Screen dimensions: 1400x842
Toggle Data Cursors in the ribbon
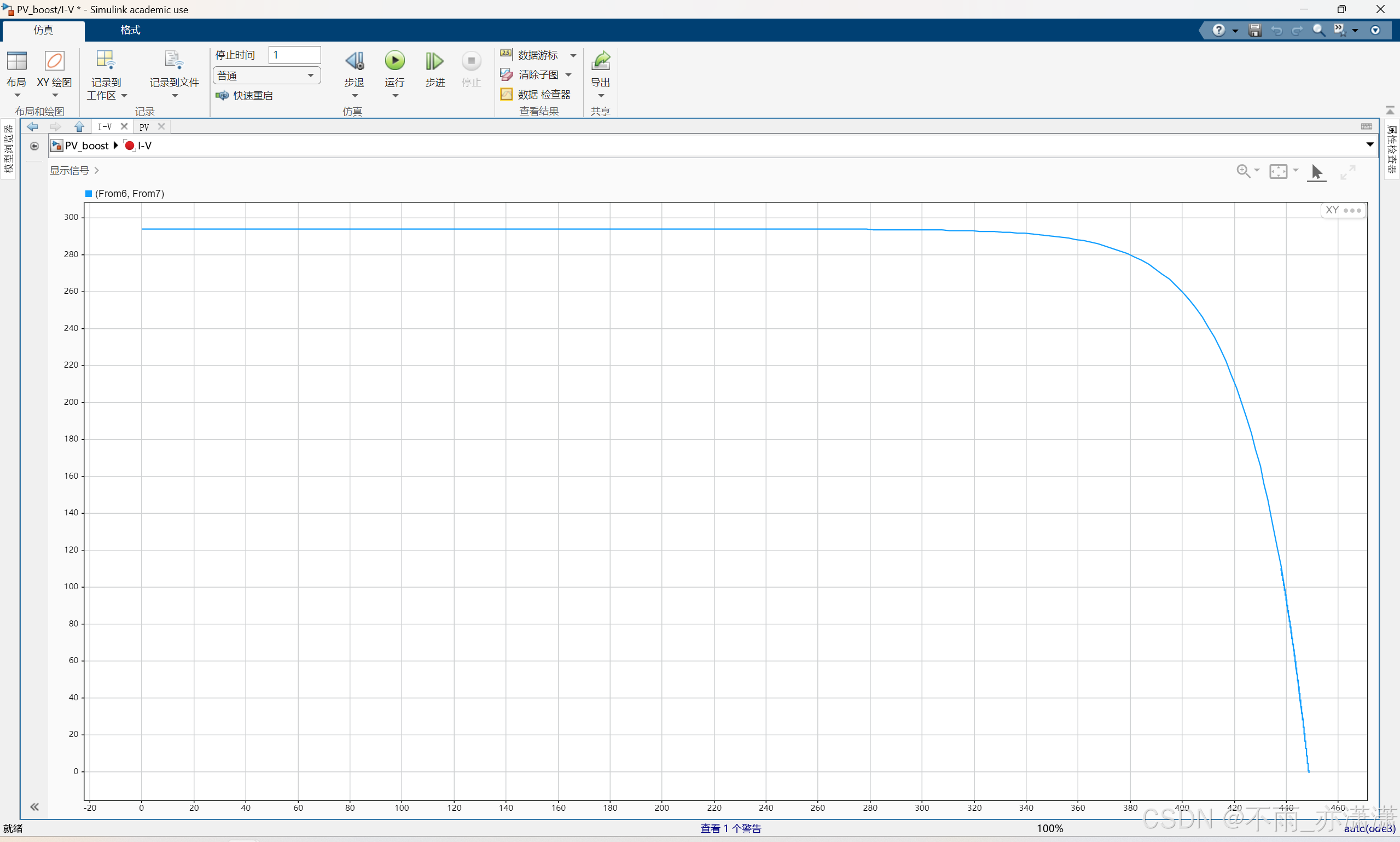tap(530, 55)
